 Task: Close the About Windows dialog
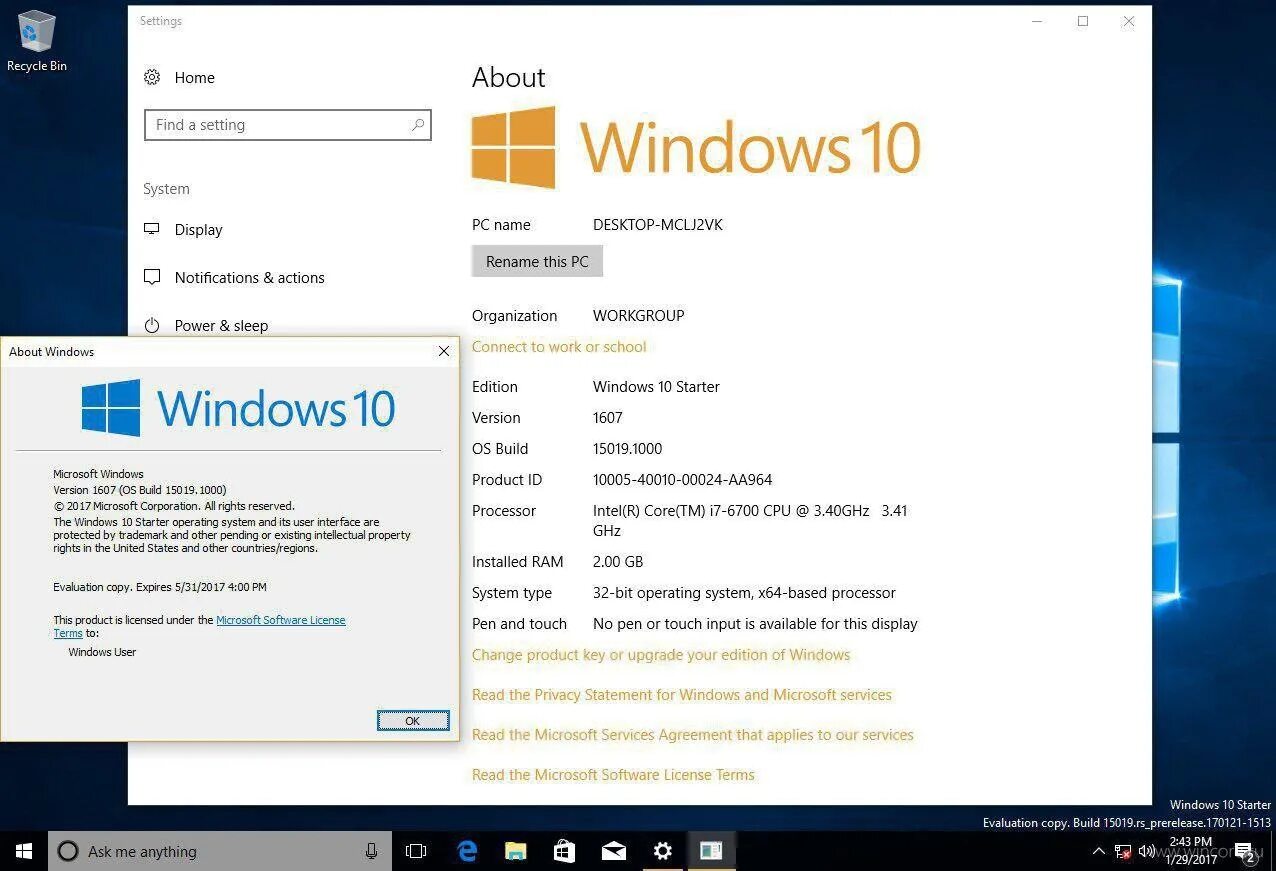click(x=444, y=351)
